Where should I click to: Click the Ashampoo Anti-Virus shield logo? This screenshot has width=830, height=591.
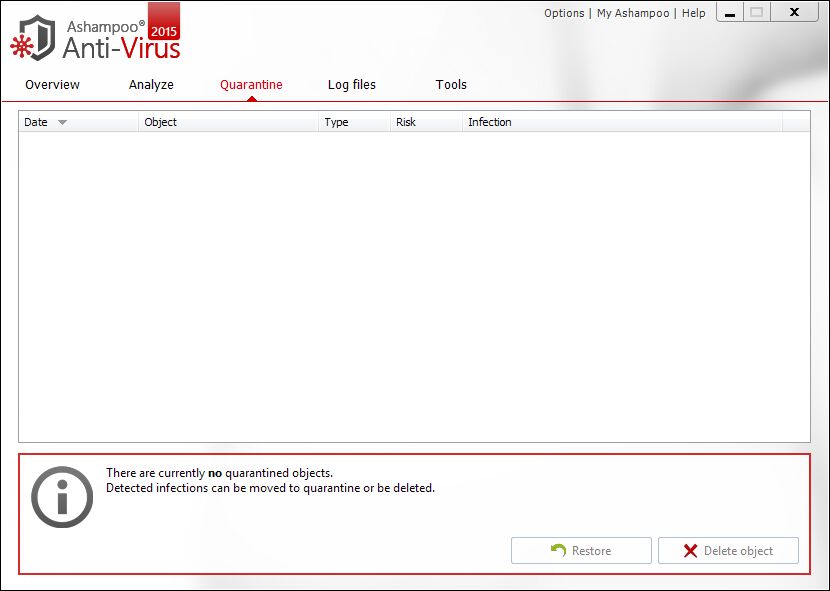pos(33,38)
